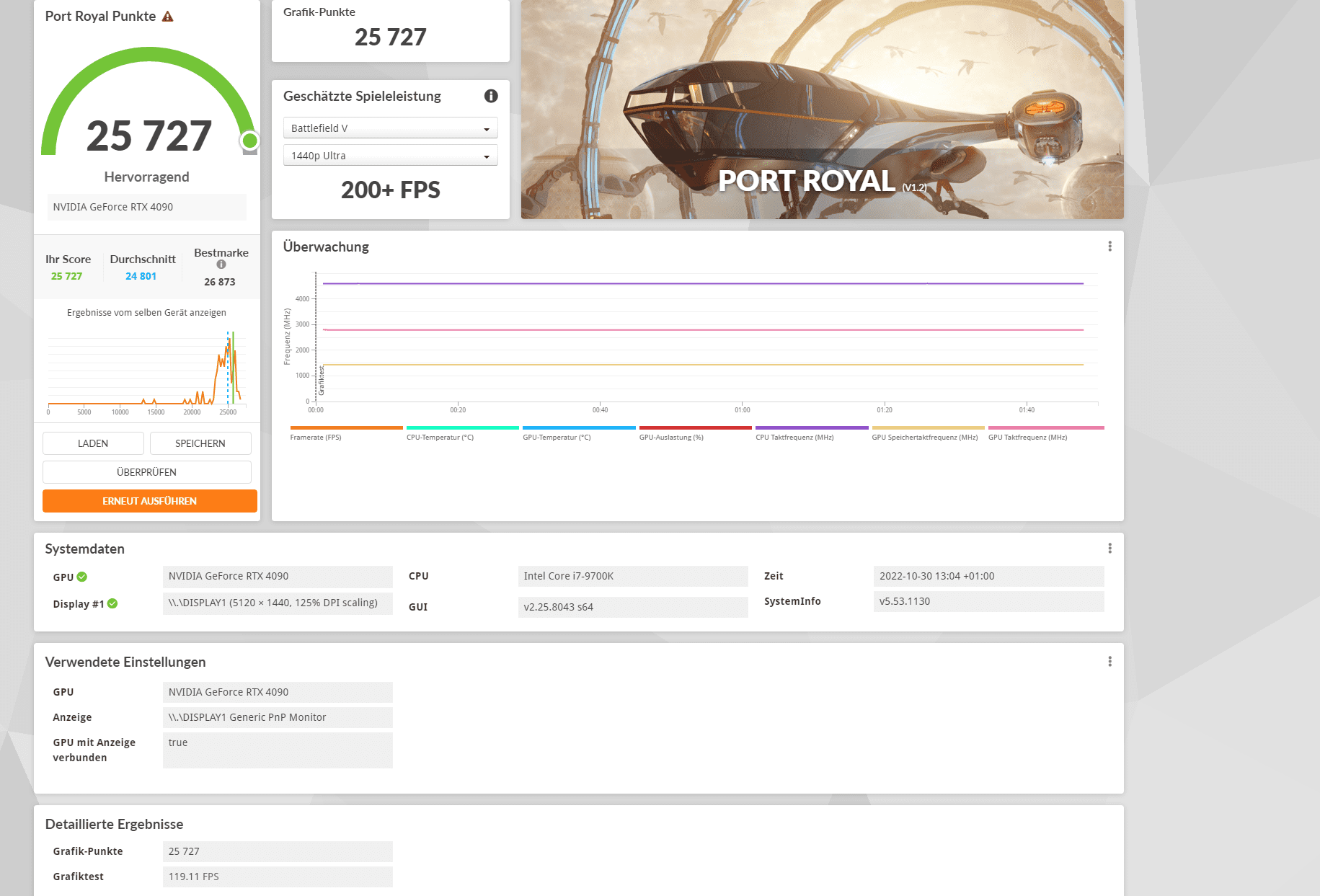The height and width of the screenshot is (896, 1320).
Task: Click the CPU value Intel Core i7-9700K
Action: point(633,576)
